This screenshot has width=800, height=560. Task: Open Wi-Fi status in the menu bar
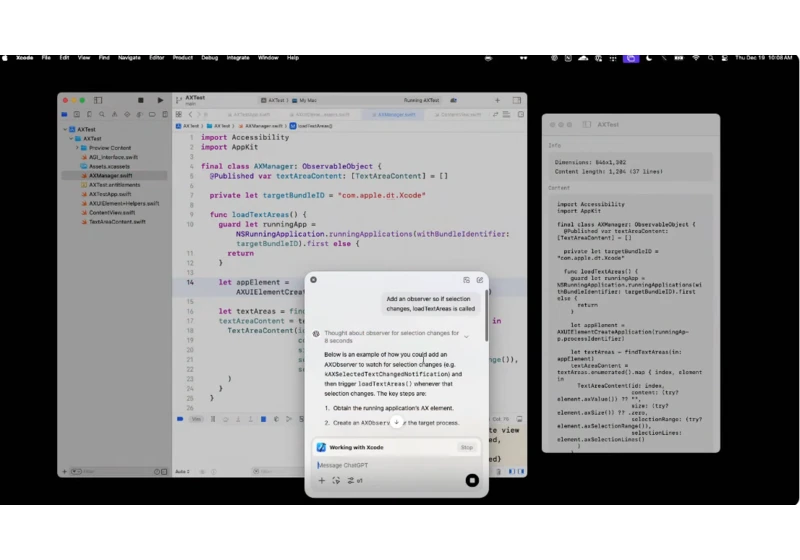[x=696, y=58]
